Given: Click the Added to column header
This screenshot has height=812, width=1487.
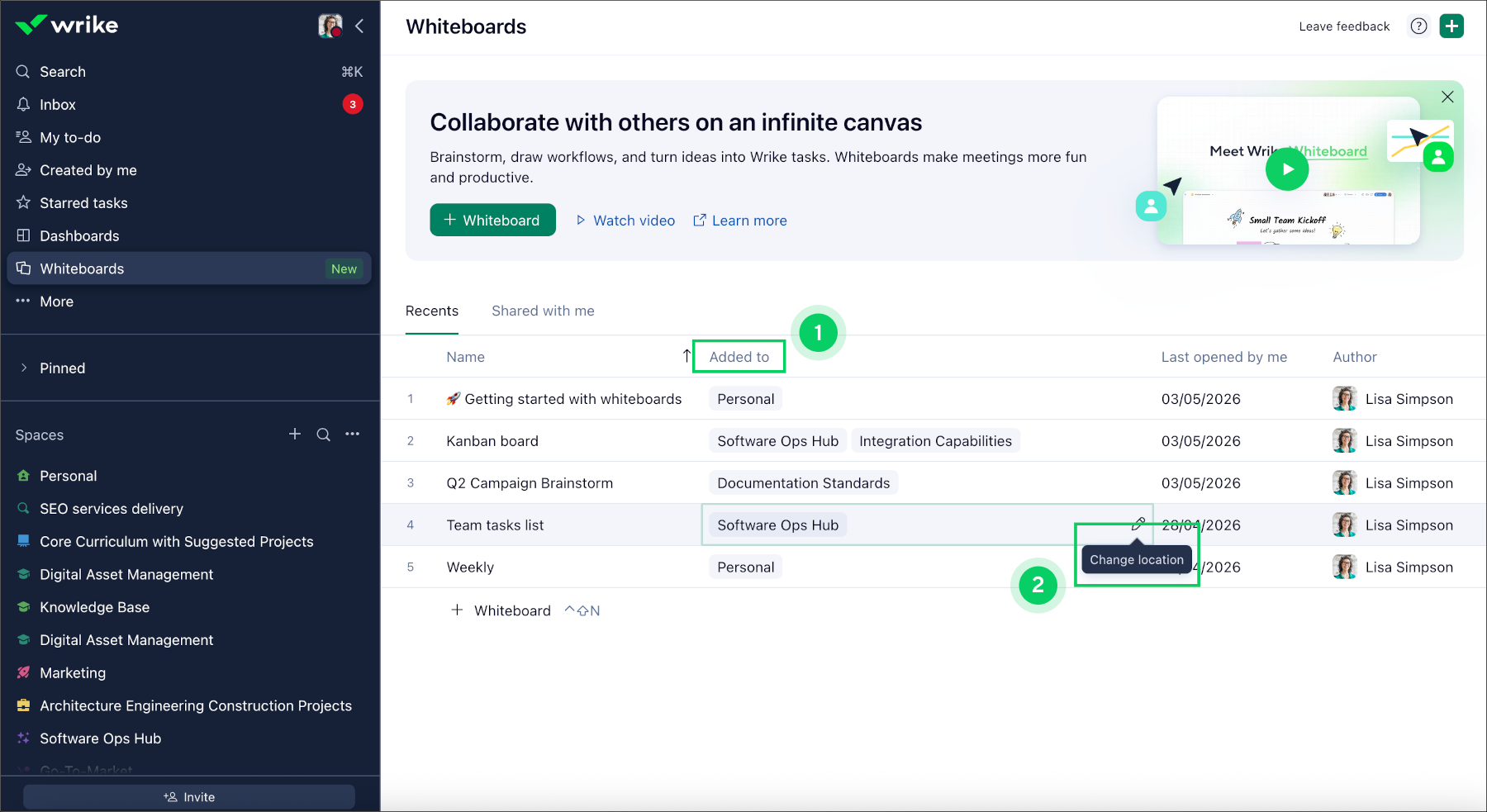Looking at the screenshot, I should click(x=739, y=357).
